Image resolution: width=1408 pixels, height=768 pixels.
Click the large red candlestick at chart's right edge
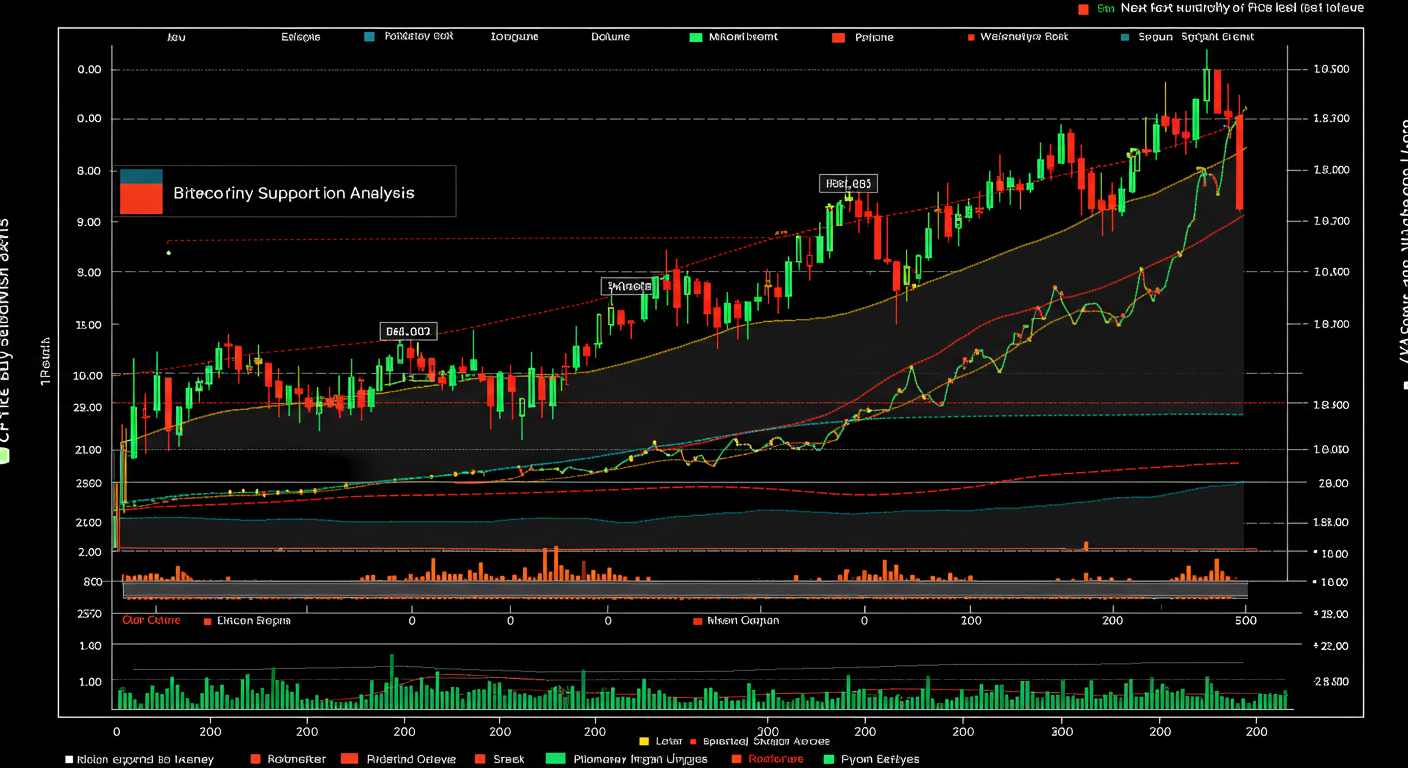click(x=1239, y=162)
